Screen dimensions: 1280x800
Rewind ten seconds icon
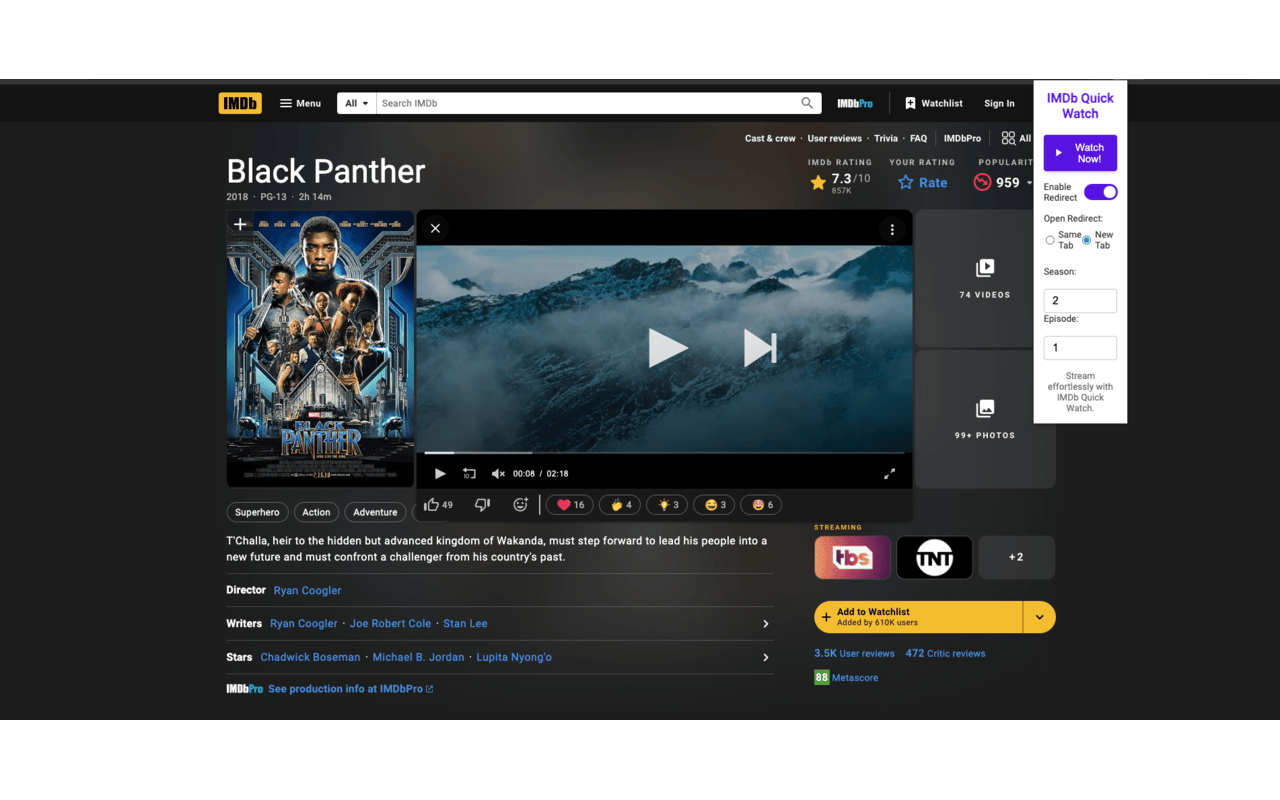(x=469, y=473)
